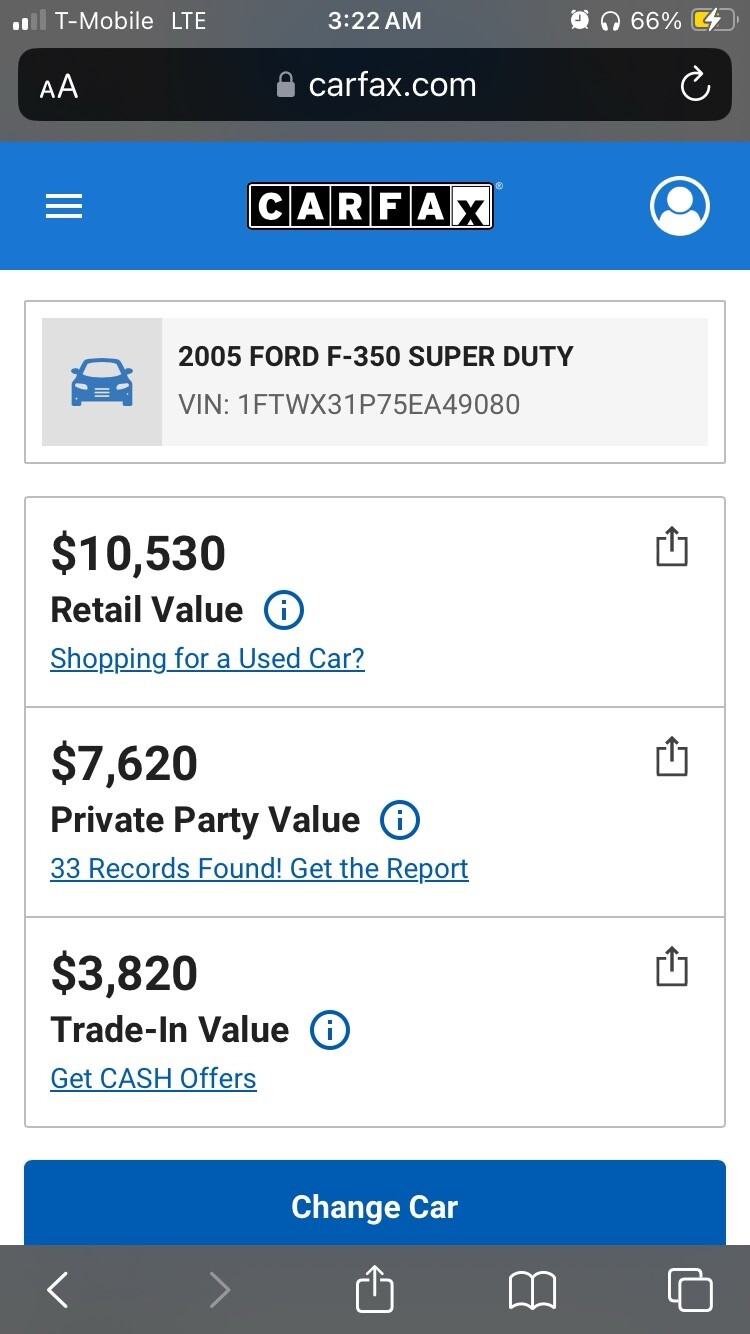Follow the Get CASH Offers link

pyautogui.click(x=153, y=1079)
